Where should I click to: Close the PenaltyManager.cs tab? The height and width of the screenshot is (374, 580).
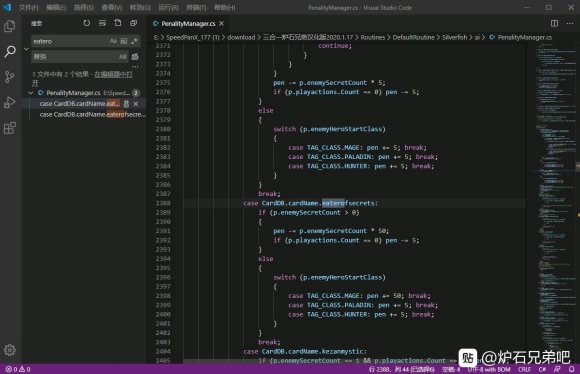coord(222,24)
